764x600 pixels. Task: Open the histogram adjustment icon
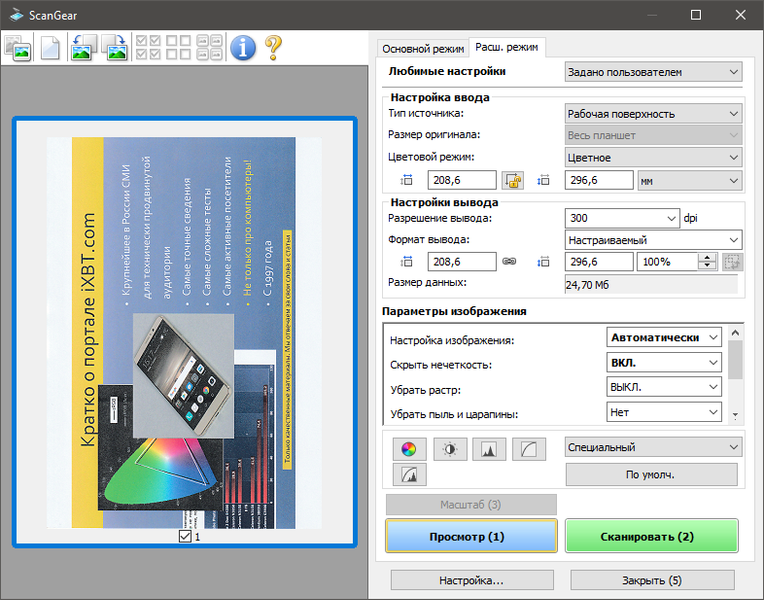tap(489, 449)
